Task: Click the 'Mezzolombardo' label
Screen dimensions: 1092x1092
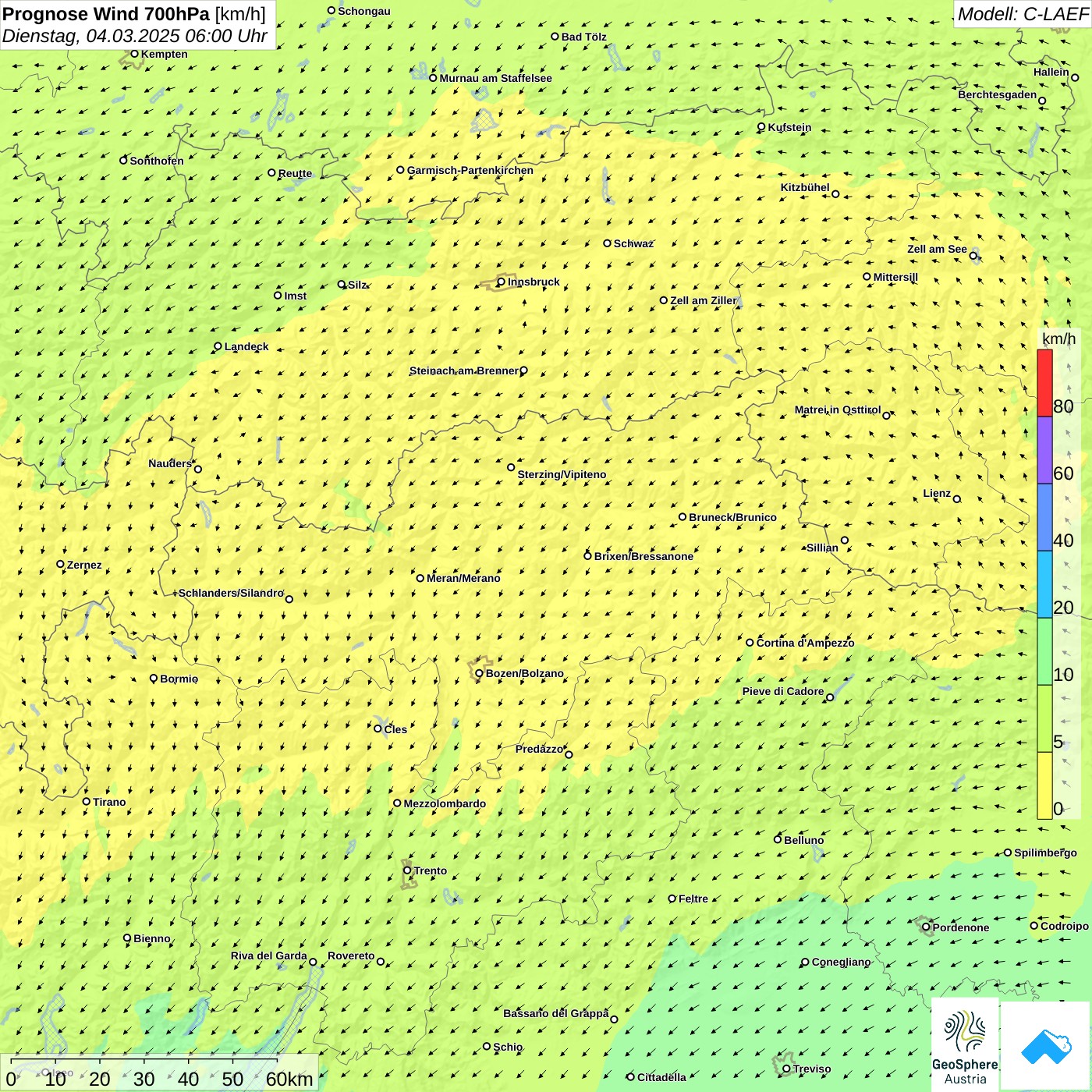Action: coord(445,803)
